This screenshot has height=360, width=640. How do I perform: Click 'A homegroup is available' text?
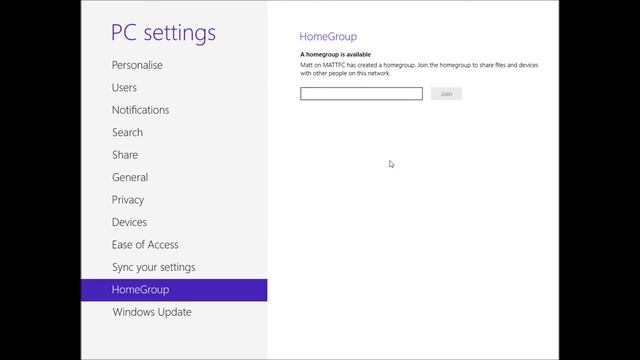coord(336,54)
